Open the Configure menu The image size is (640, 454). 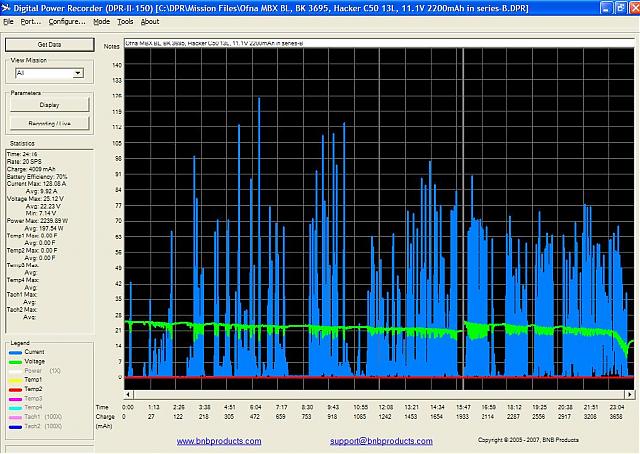pyautogui.click(x=67, y=21)
